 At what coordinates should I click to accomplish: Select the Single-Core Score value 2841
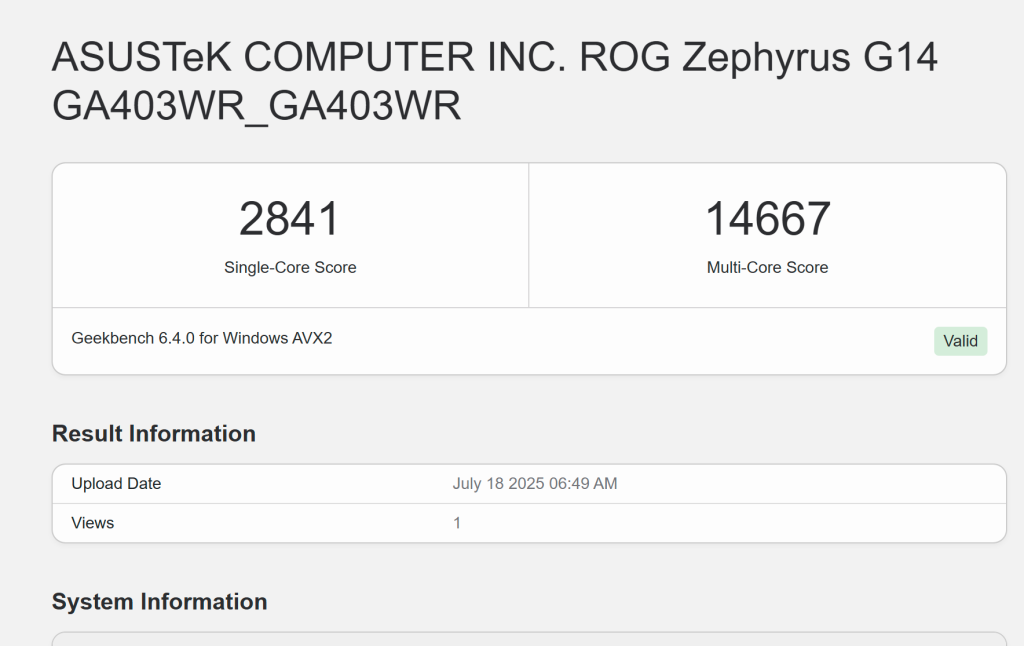point(290,220)
